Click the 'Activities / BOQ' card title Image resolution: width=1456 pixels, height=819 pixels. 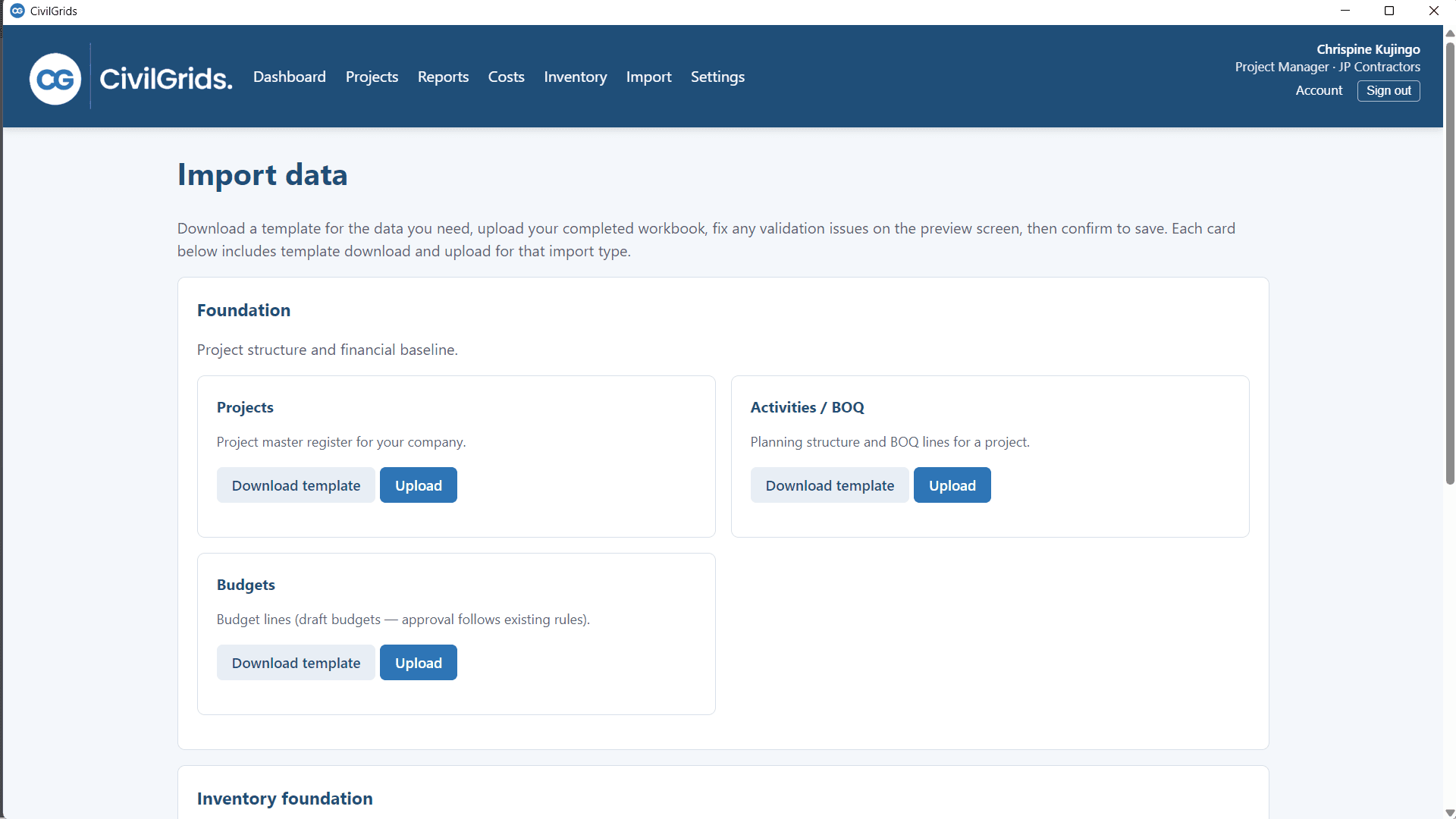tap(807, 407)
